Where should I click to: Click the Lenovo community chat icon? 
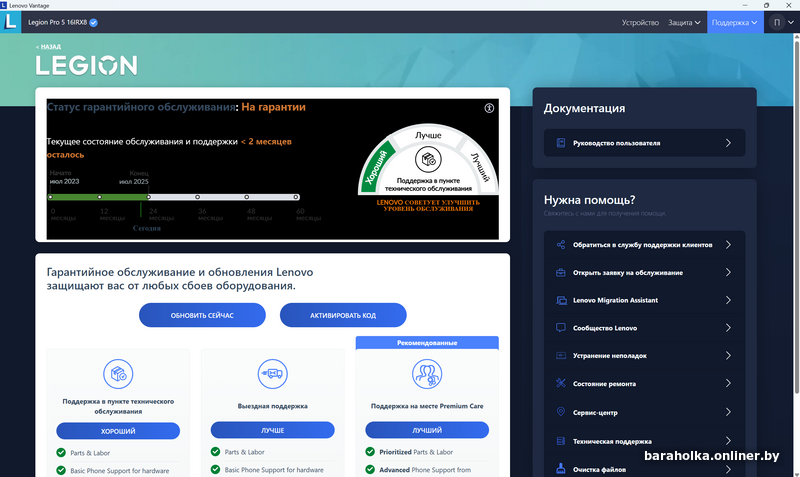(560, 328)
